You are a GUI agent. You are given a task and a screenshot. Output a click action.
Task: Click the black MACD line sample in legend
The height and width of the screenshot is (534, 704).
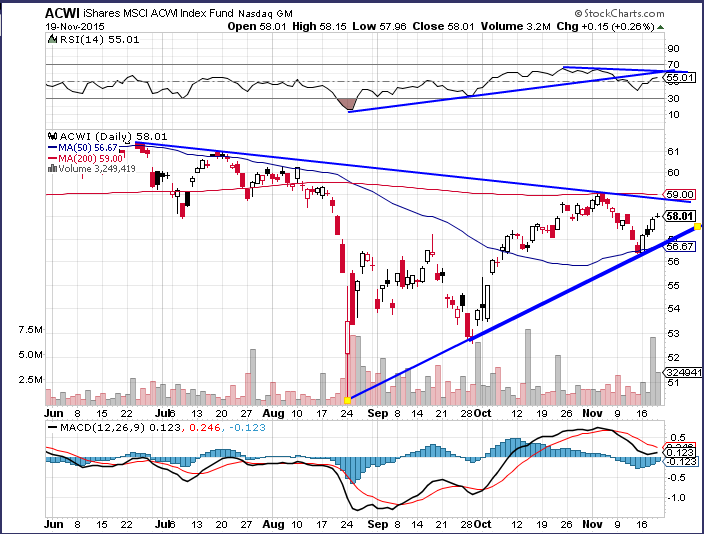point(53,428)
